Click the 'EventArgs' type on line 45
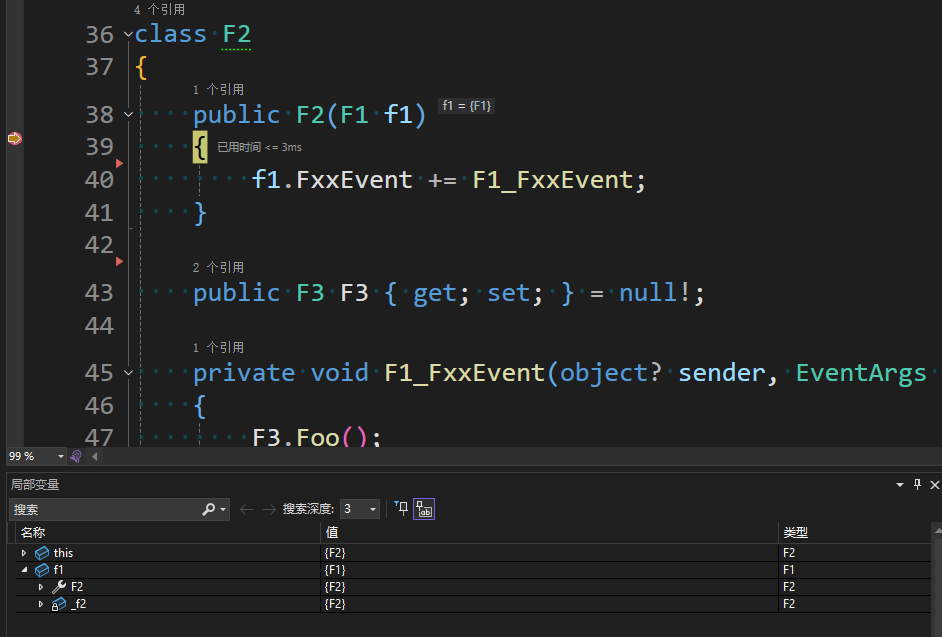This screenshot has height=637, width=942. point(861,373)
